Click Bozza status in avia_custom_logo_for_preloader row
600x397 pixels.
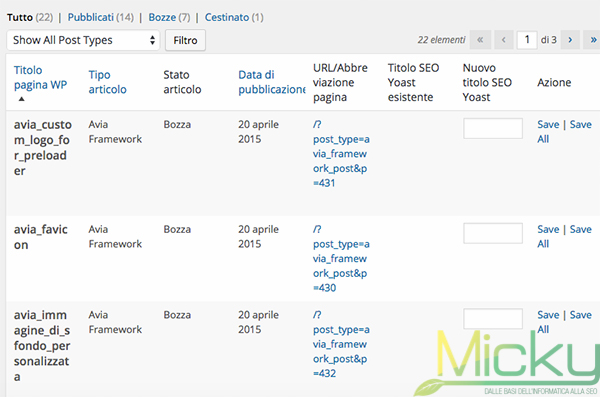click(177, 124)
